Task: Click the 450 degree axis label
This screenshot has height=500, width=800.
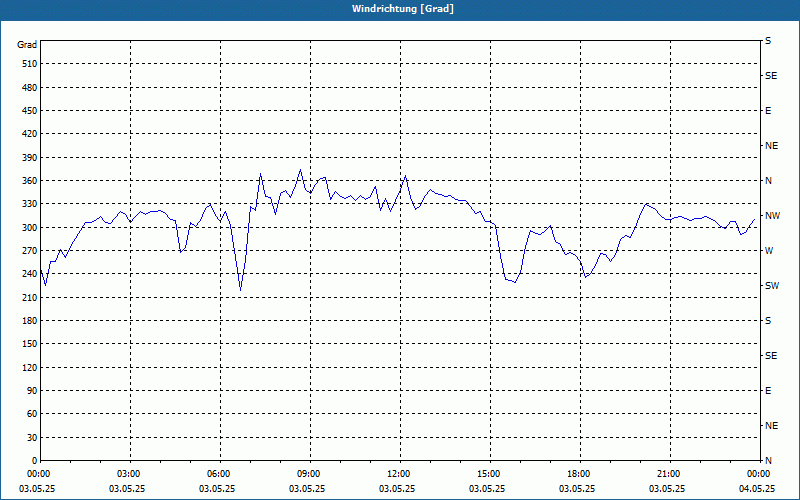Action: coord(30,111)
